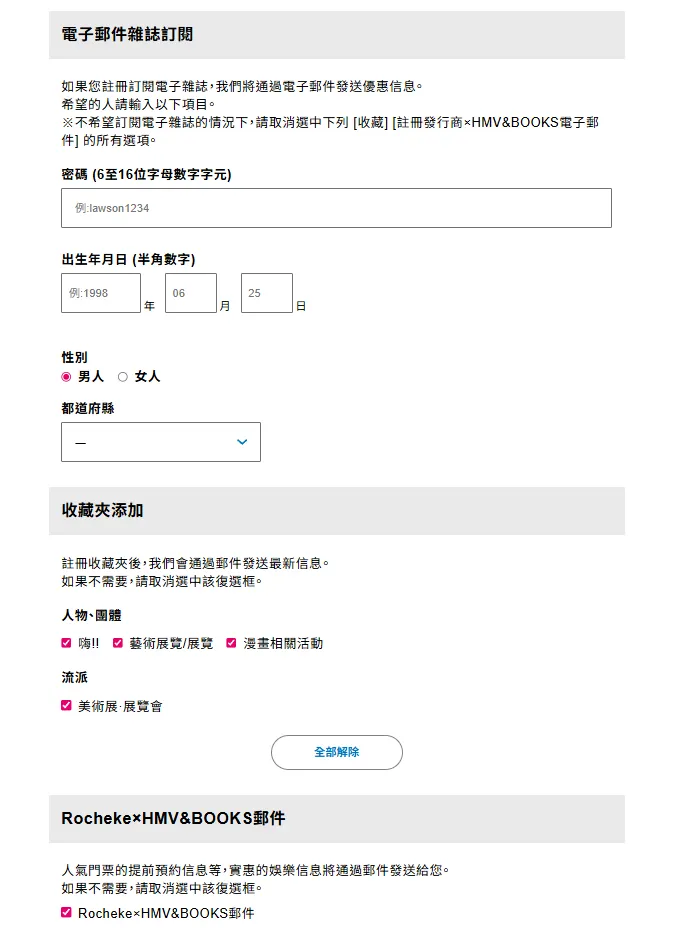Click the 全部解除 button
Screen dimensions: 675x939
tap(337, 752)
